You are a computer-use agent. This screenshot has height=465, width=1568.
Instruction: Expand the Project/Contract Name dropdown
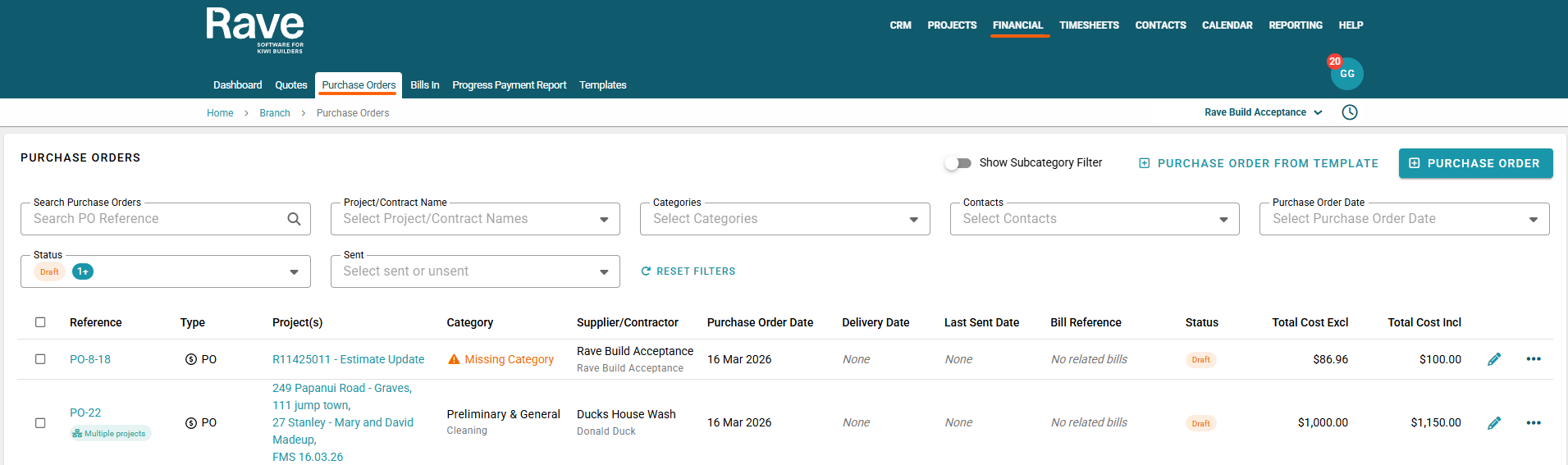click(604, 220)
